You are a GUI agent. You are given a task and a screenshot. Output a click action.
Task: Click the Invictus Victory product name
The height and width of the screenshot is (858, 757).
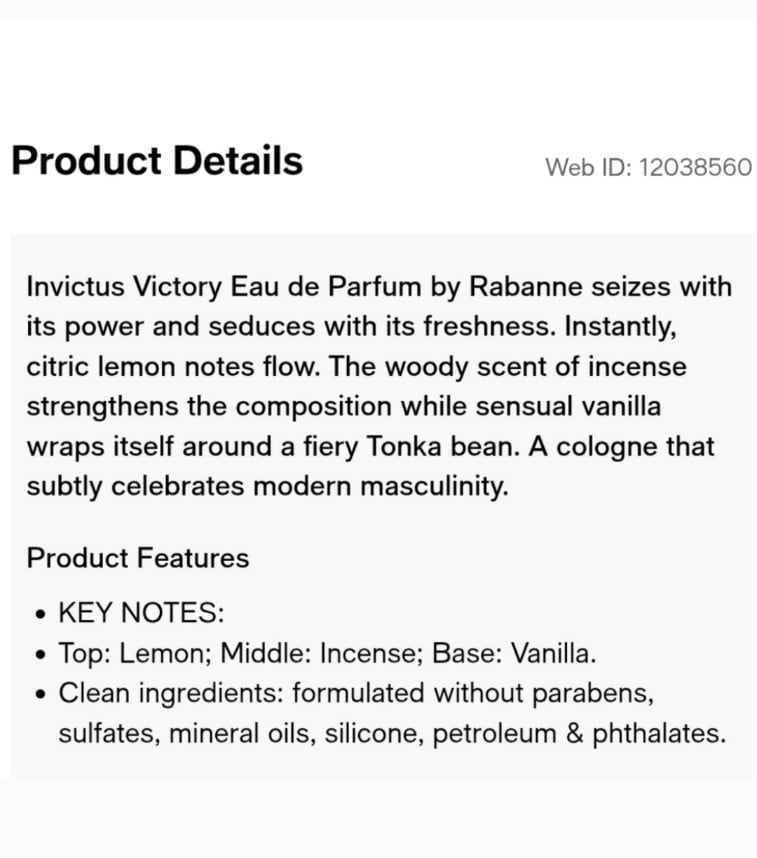[x=124, y=287]
